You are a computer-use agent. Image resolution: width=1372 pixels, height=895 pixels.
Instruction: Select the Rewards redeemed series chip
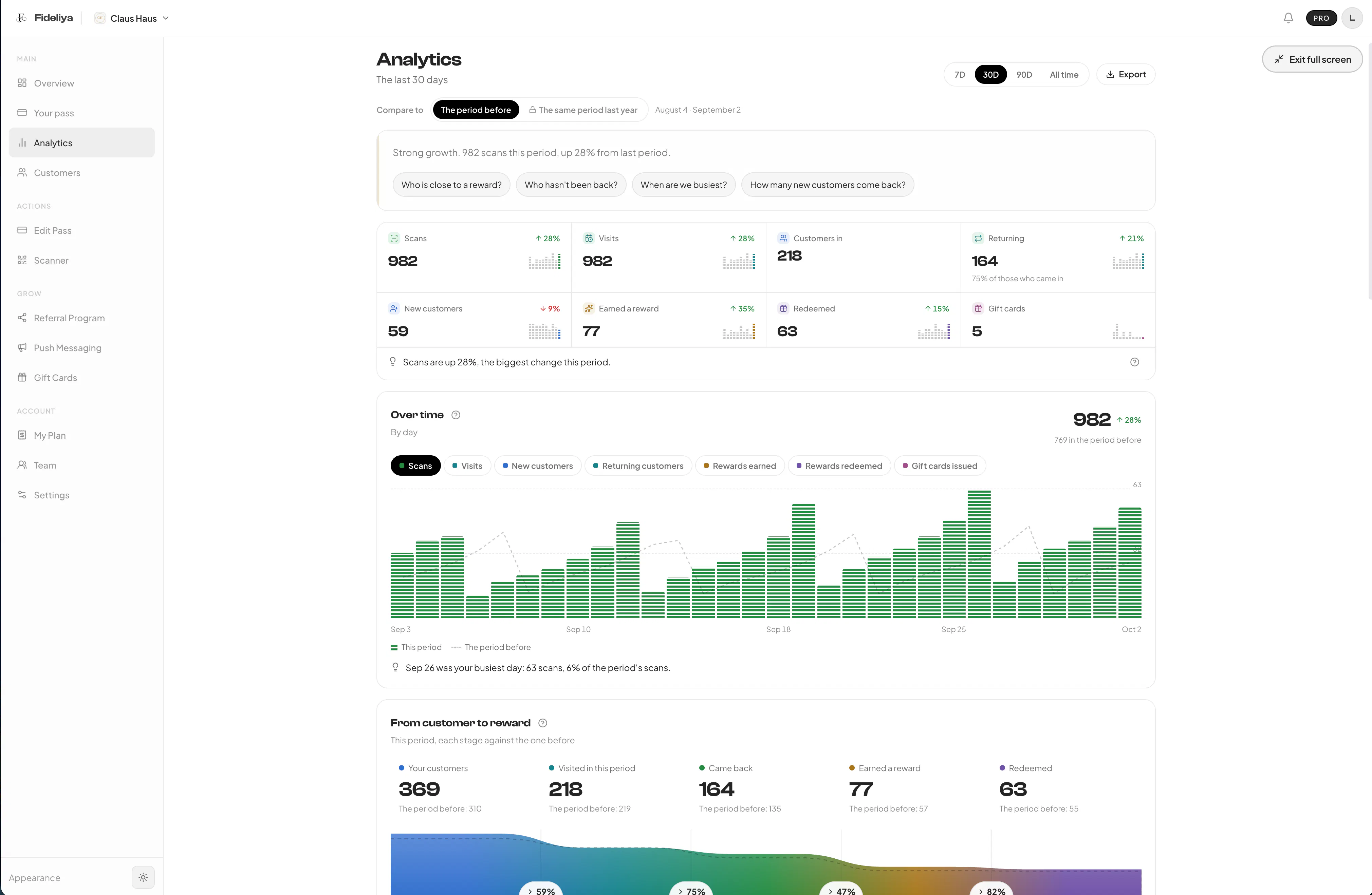pyautogui.click(x=839, y=466)
